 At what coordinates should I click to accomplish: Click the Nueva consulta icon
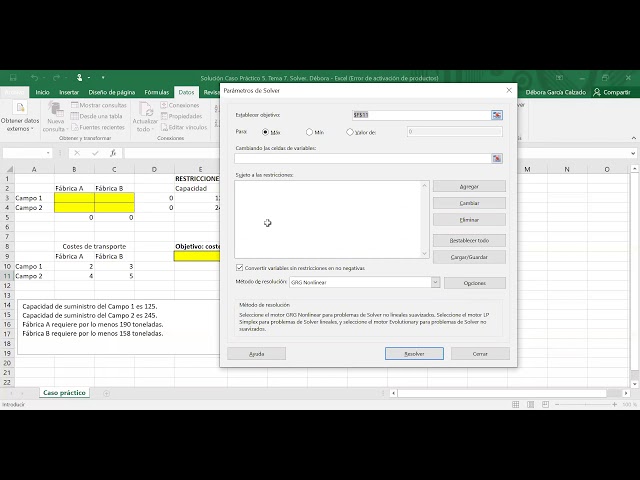click(x=55, y=109)
